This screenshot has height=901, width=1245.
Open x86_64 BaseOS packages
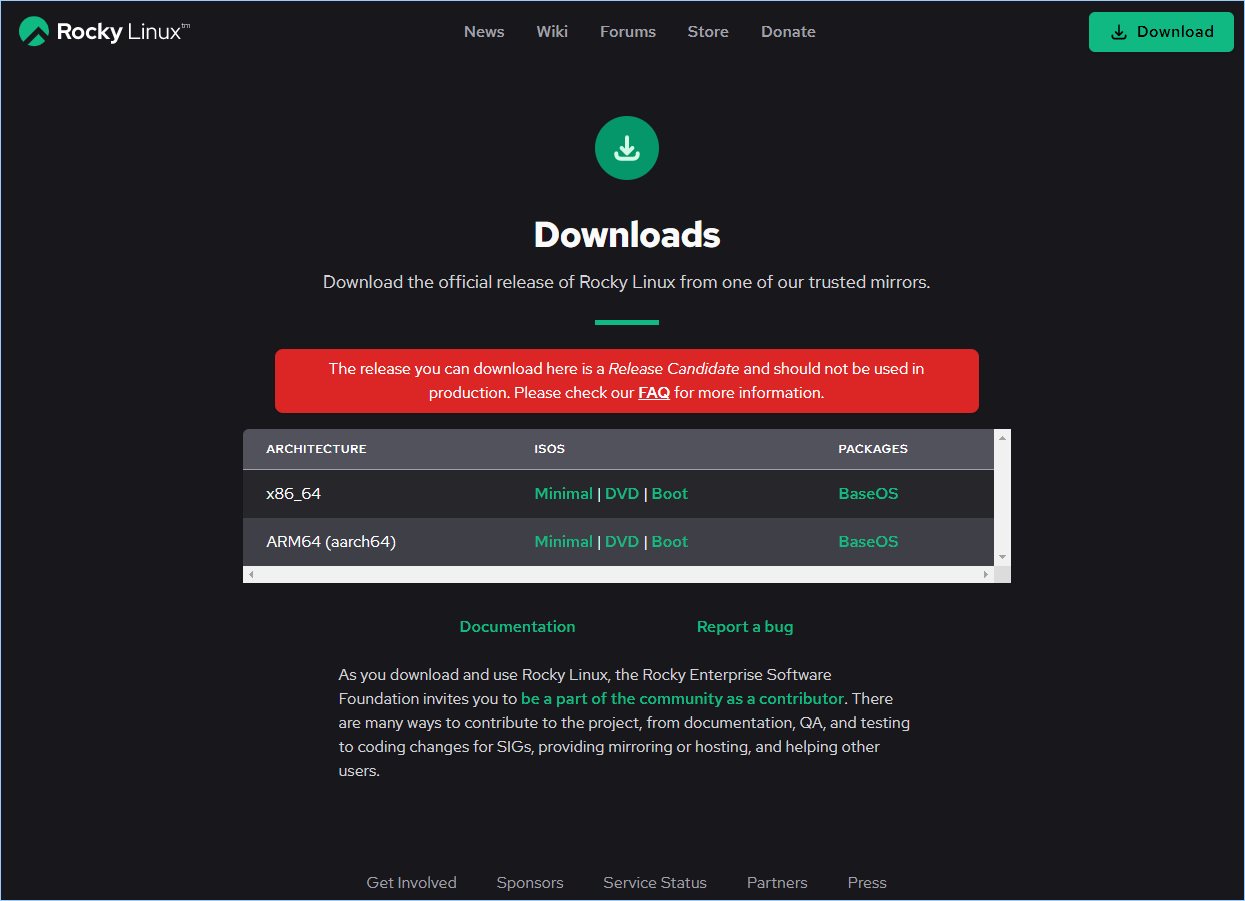tap(869, 494)
